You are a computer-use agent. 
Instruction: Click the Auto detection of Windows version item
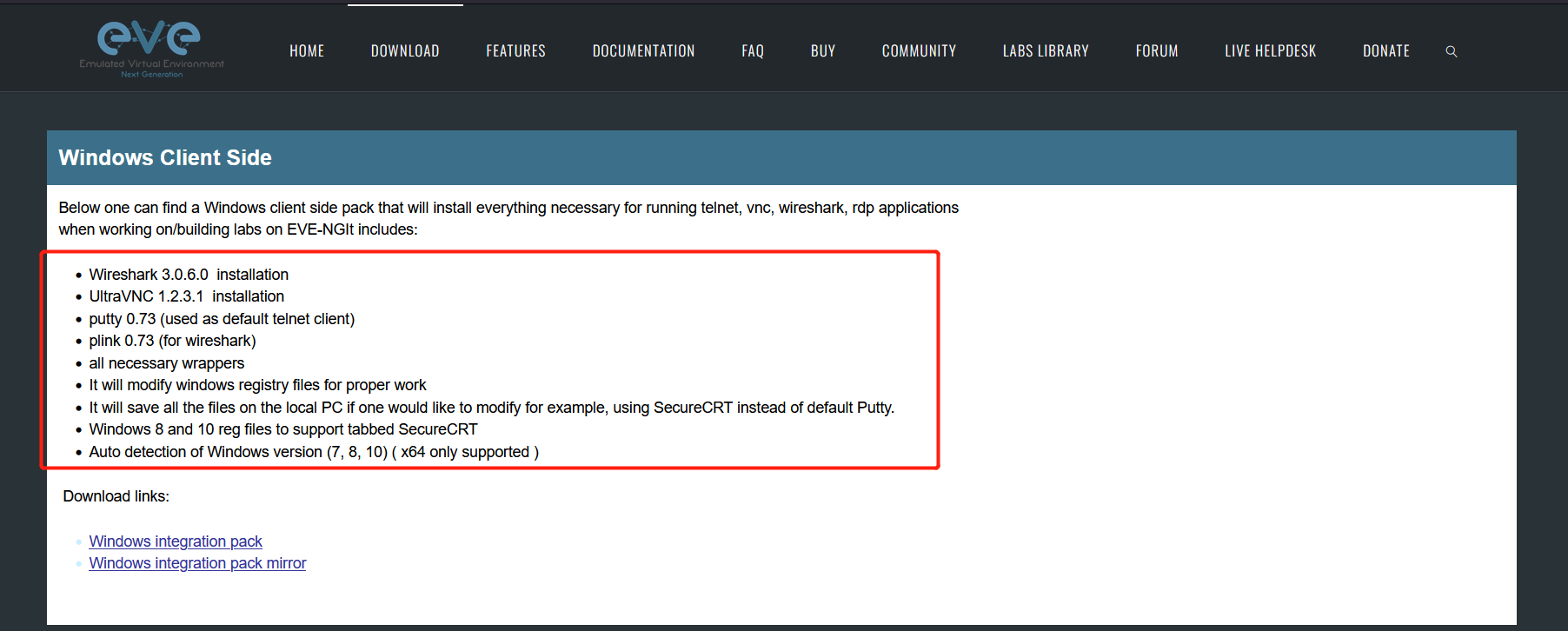click(x=314, y=452)
